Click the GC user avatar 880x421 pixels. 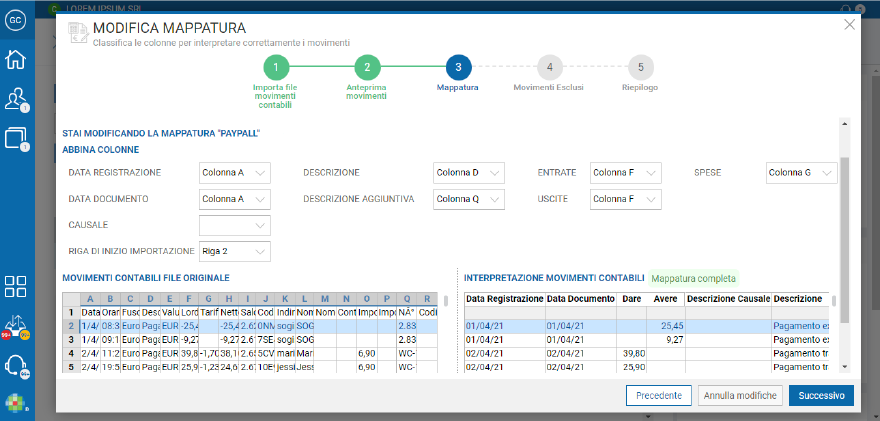click(15, 20)
